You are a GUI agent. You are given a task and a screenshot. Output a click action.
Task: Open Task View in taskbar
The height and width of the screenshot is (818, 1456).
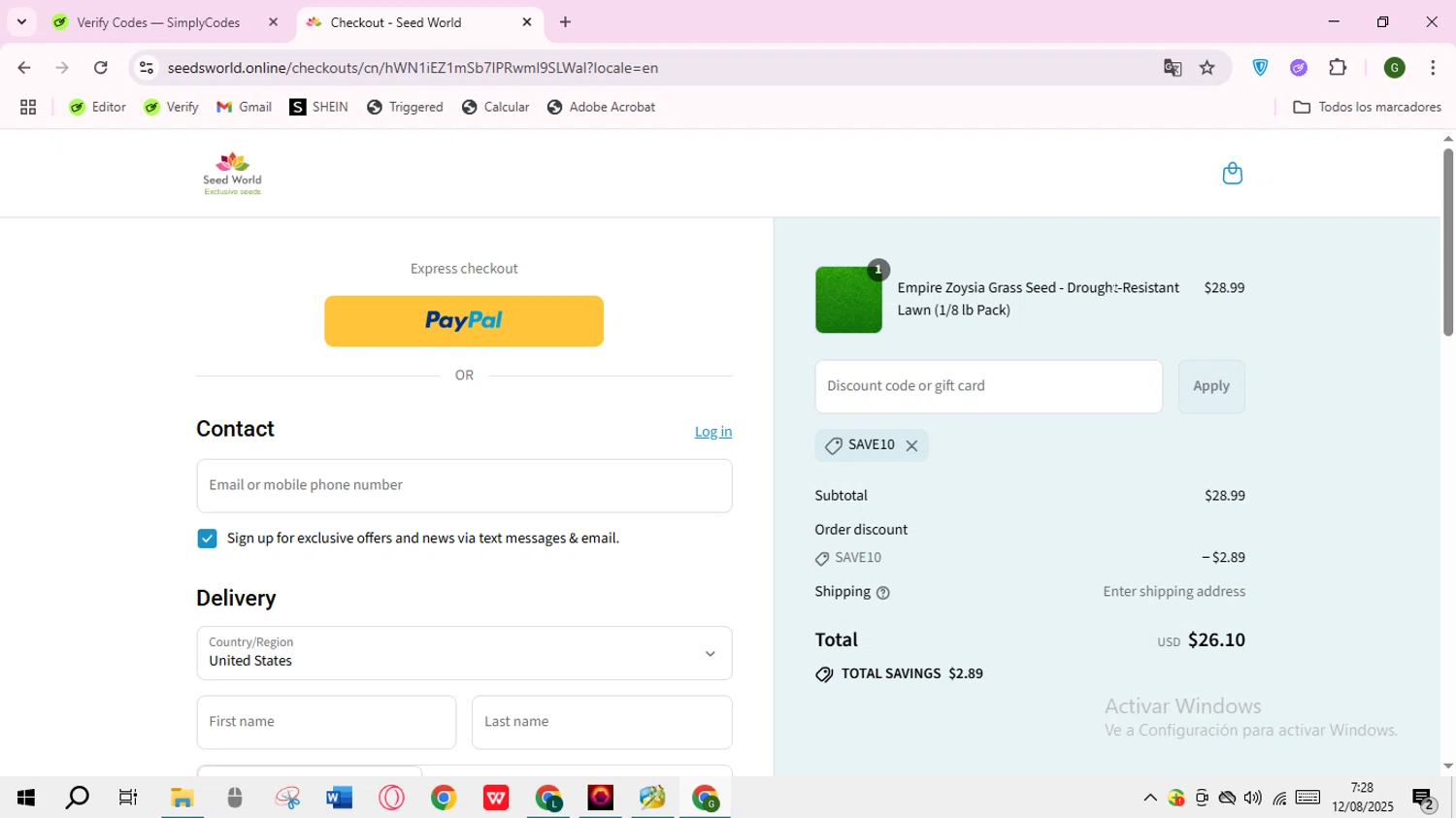[x=128, y=798]
